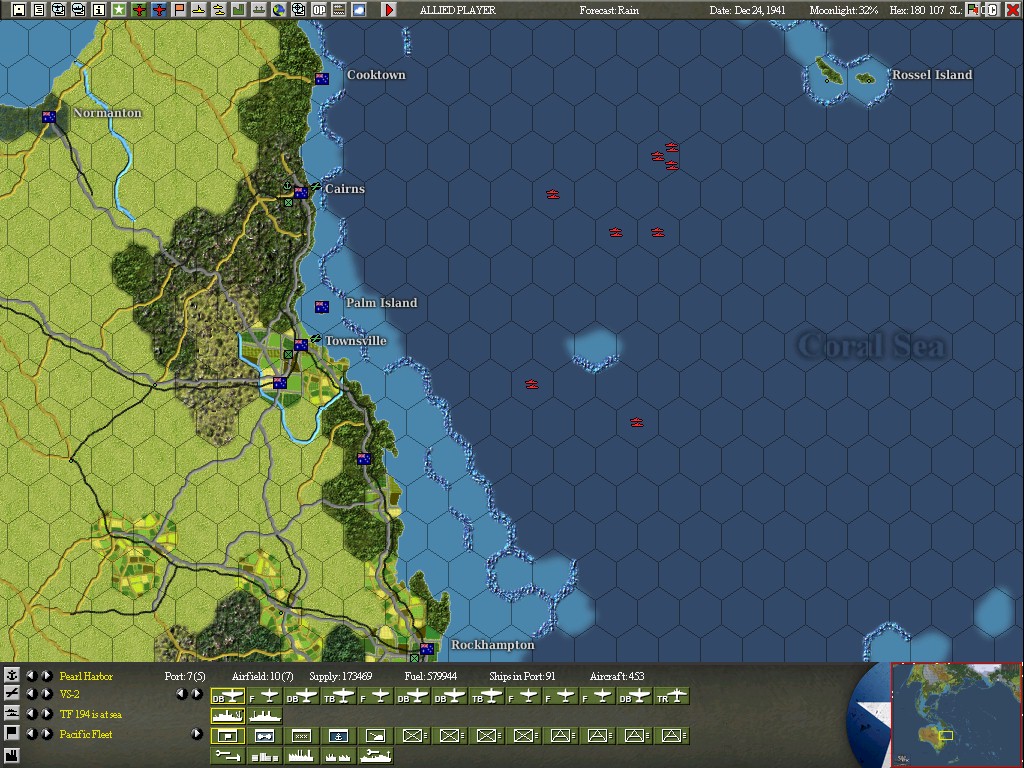
Task: Click the left arrow next to VS-2
Action: pyautogui.click(x=32, y=695)
